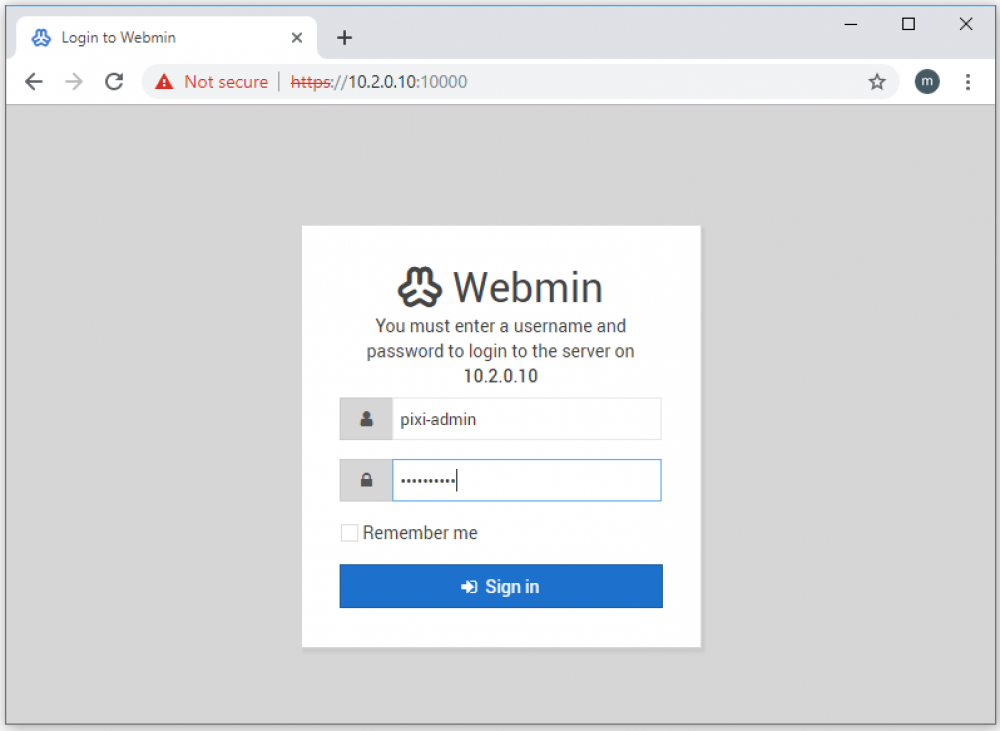Close the browser window

tap(966, 24)
